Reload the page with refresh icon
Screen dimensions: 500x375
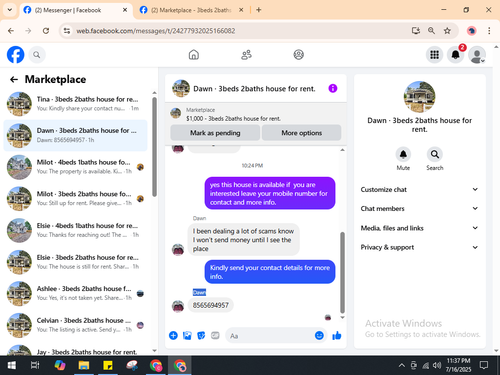pos(46,31)
